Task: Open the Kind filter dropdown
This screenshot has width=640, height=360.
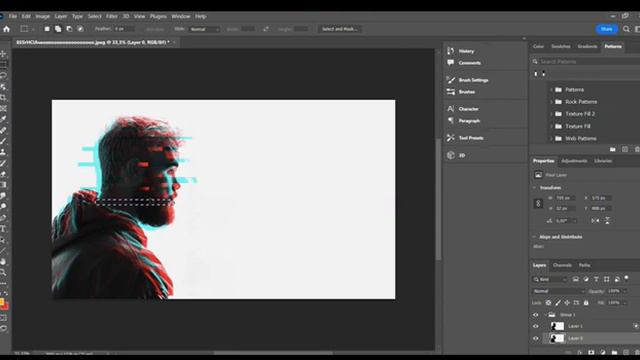Action: coord(550,279)
